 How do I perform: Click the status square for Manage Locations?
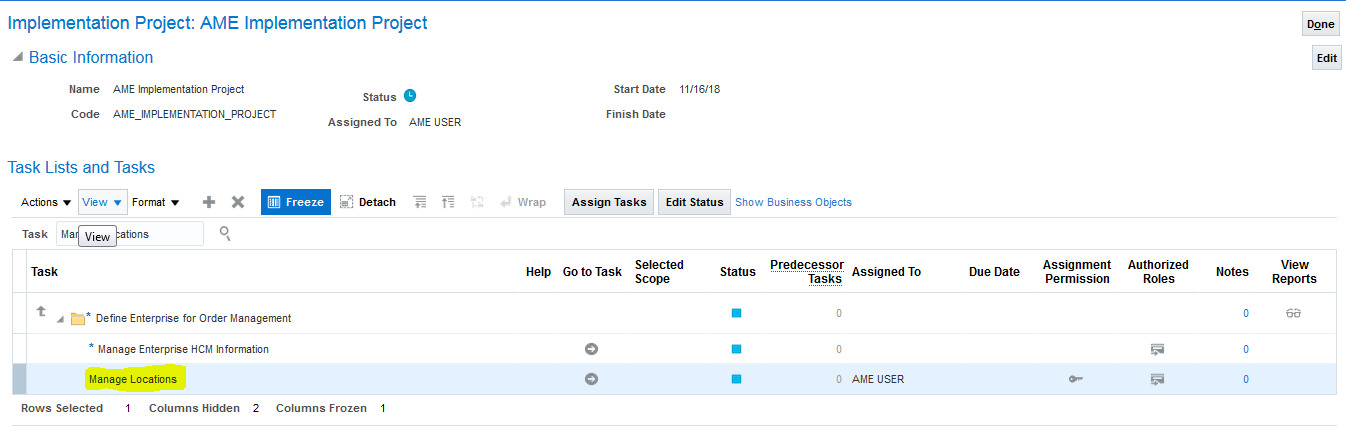(x=737, y=379)
